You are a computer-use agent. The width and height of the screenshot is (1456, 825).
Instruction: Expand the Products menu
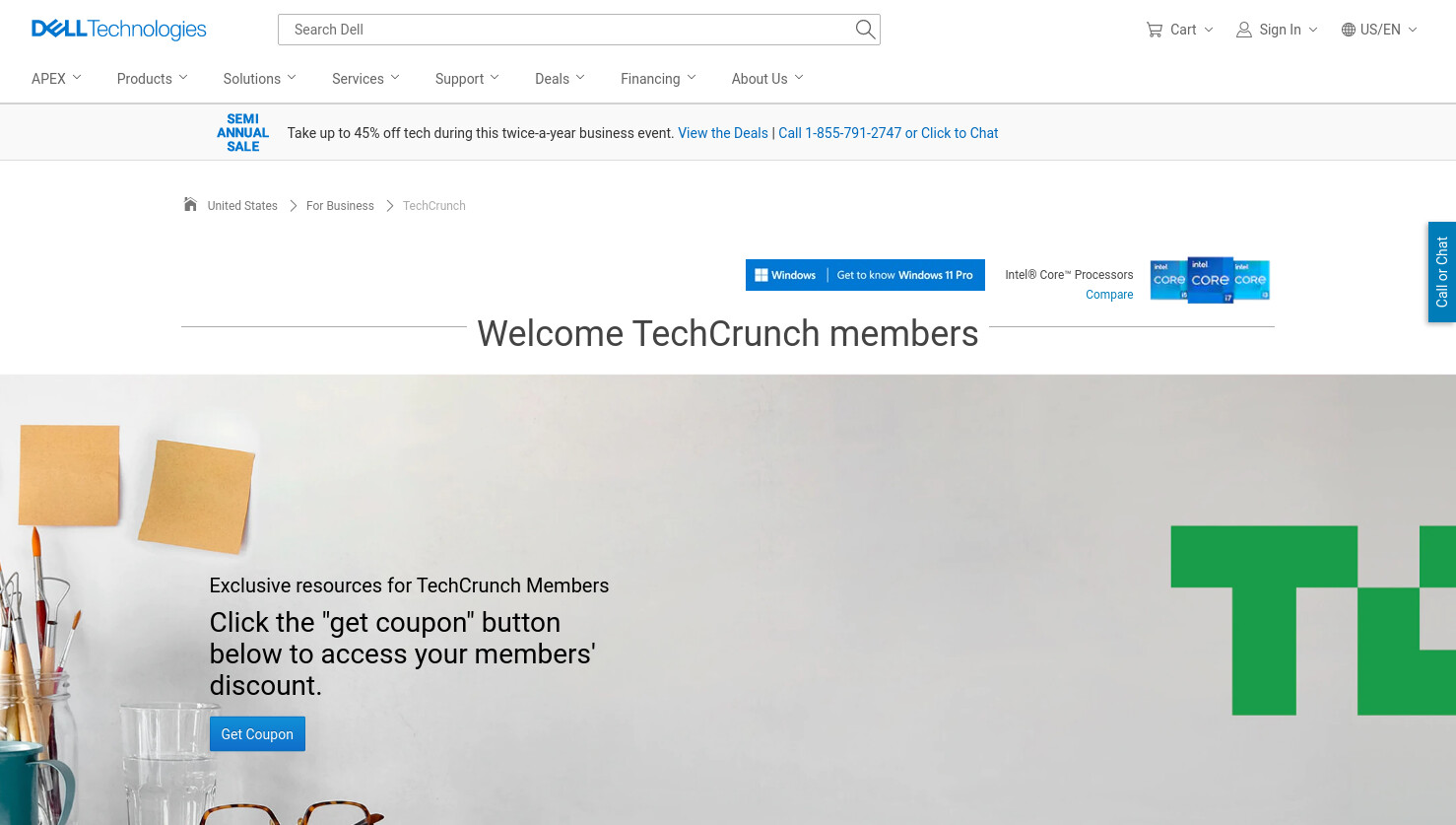coord(153,79)
